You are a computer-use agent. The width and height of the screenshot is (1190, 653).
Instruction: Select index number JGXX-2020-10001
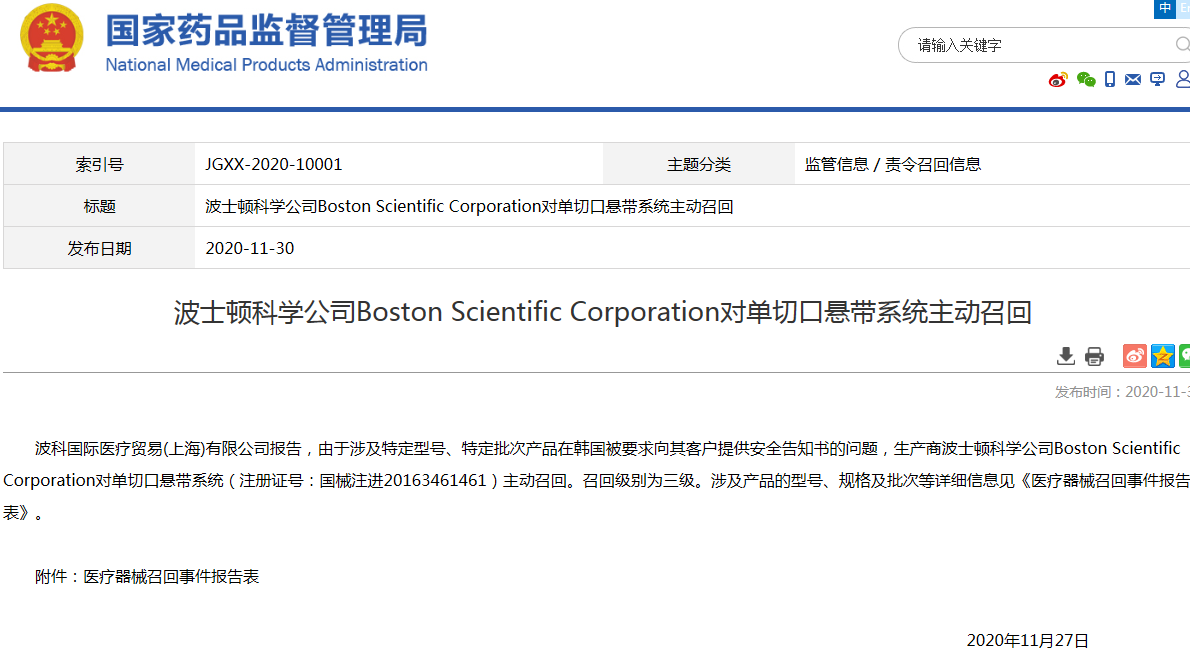coord(274,165)
